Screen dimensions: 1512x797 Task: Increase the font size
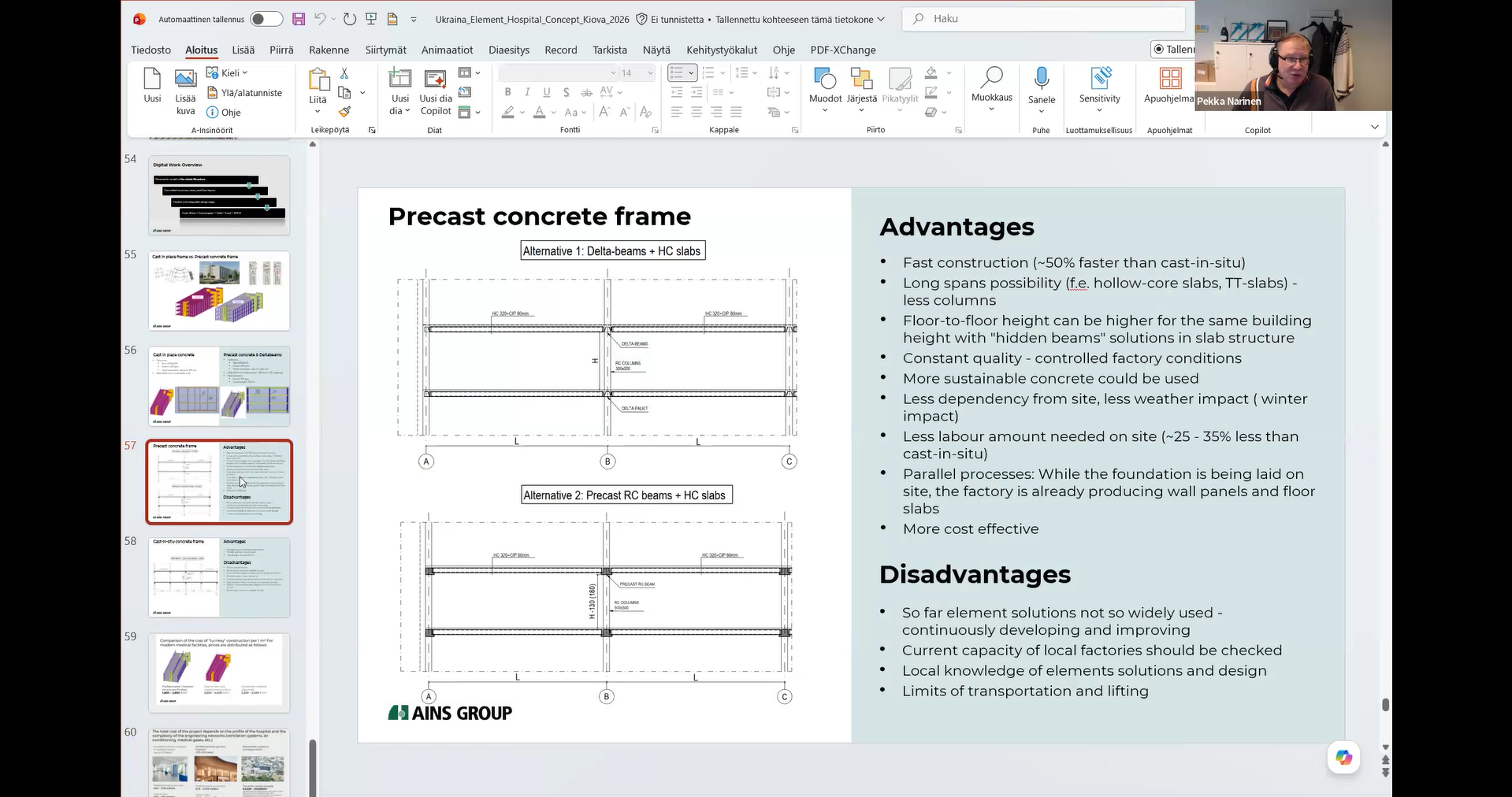pos(605,113)
